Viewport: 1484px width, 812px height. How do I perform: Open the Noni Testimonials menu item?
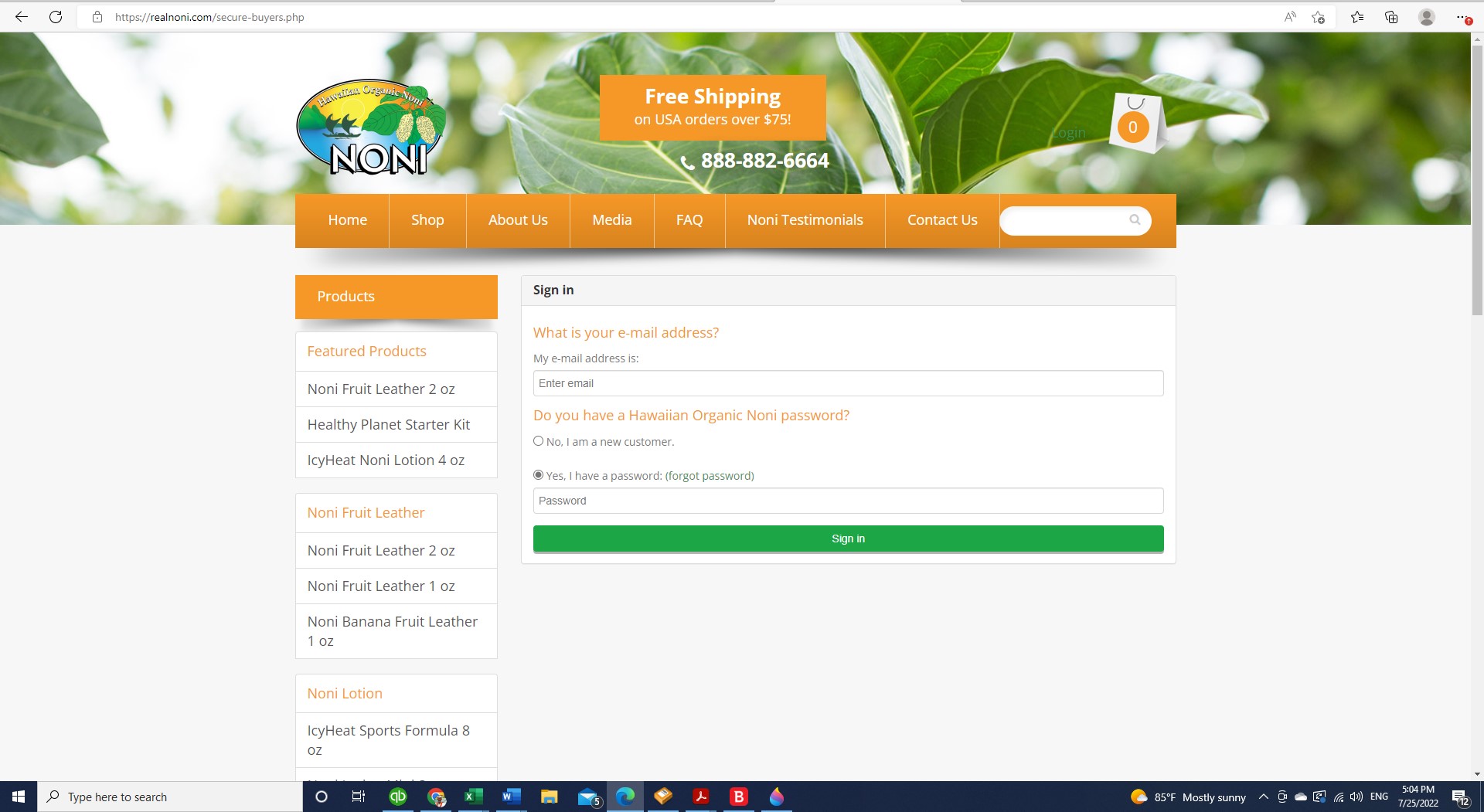tap(805, 220)
